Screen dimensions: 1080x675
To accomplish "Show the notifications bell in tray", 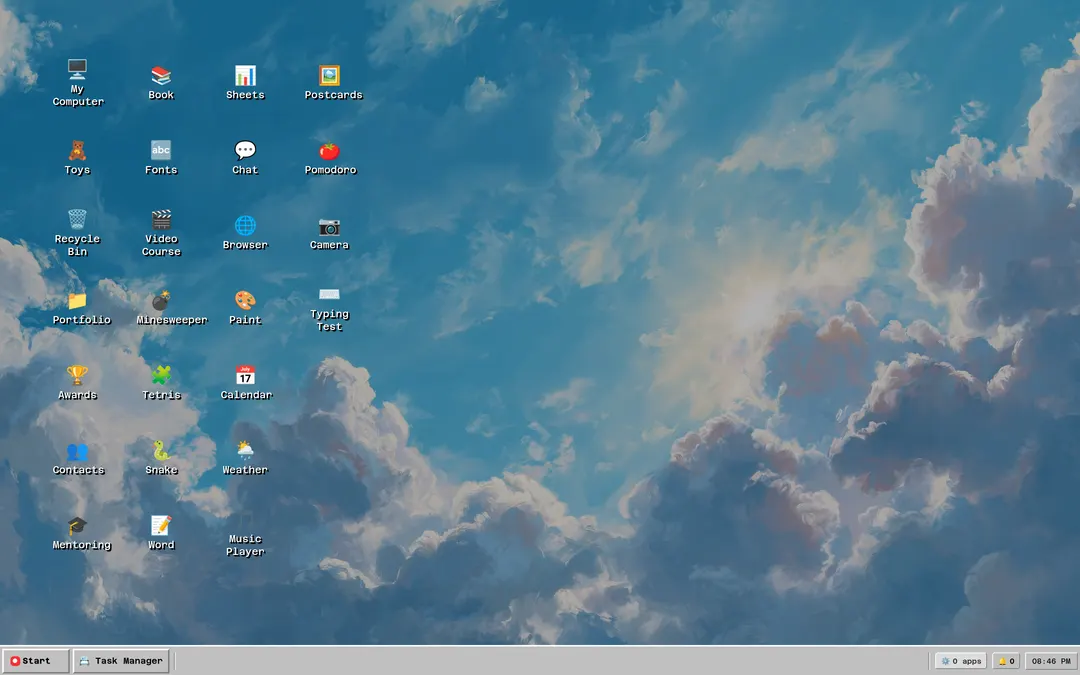I will coord(1006,661).
